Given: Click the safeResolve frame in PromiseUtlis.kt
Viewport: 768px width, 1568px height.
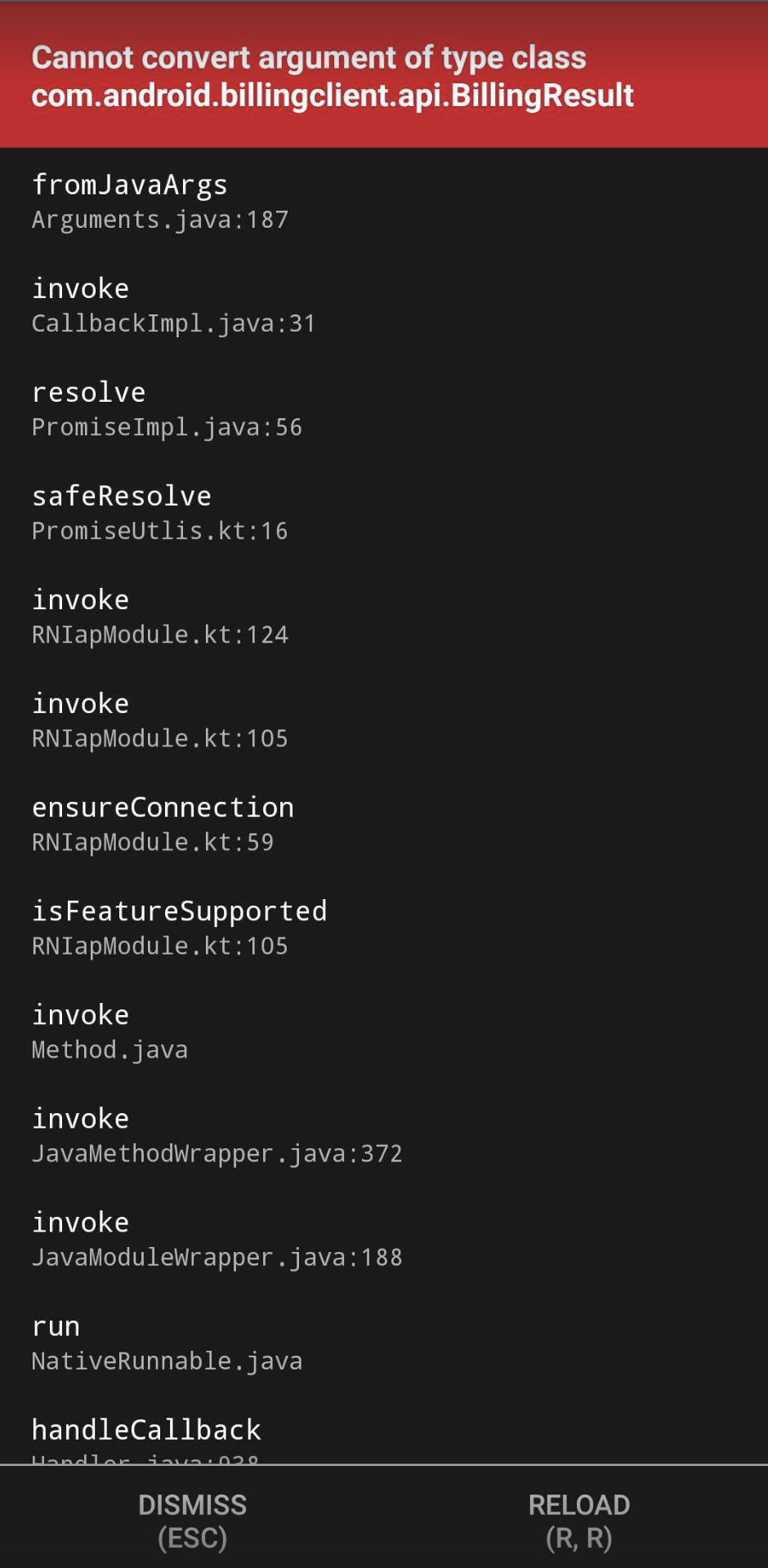Looking at the screenshot, I should pos(121,497).
